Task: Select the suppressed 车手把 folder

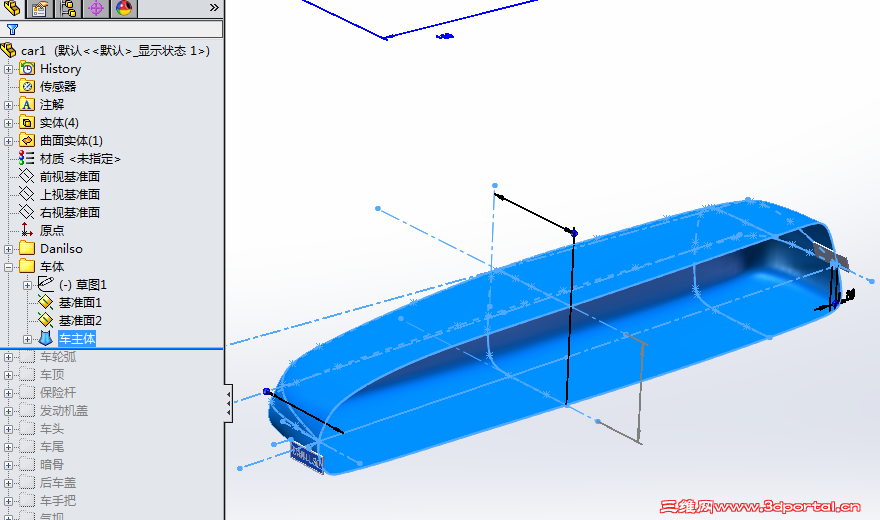Action: (58, 500)
